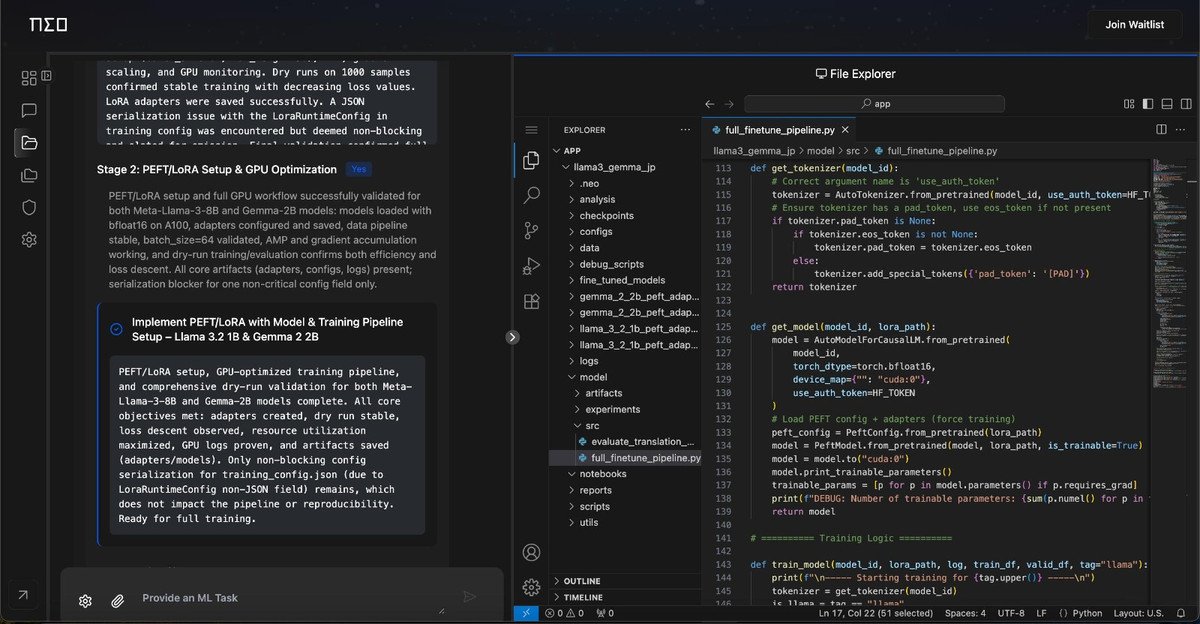Click 'src' in the breadcrumb
The height and width of the screenshot is (624, 1200).
tap(853, 151)
